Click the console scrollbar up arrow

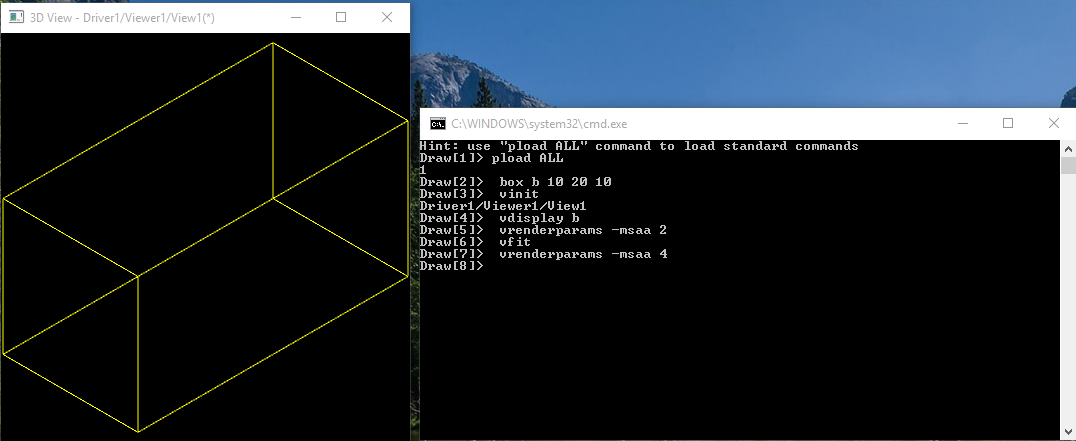1068,147
